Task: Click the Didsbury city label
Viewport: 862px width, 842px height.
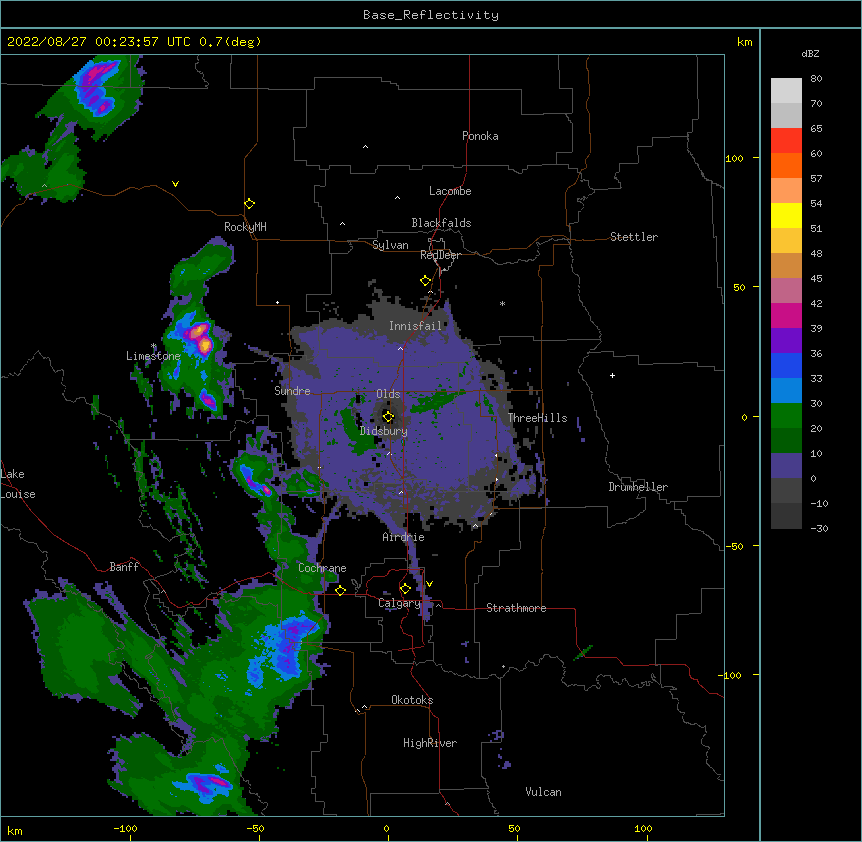Action: point(384,431)
